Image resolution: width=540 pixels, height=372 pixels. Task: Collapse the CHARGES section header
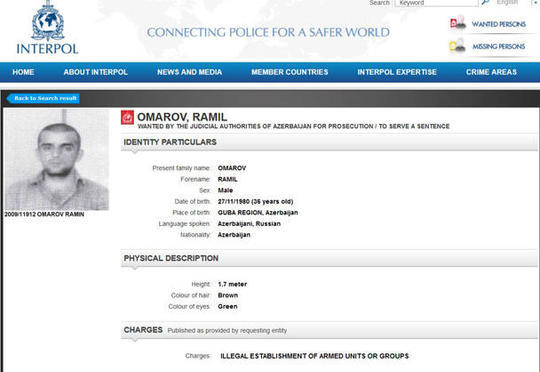click(x=329, y=330)
